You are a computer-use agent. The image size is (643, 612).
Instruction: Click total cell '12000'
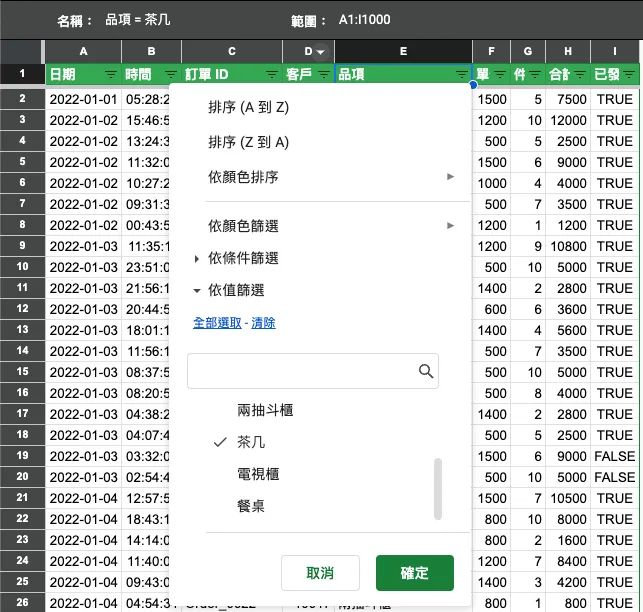point(568,120)
